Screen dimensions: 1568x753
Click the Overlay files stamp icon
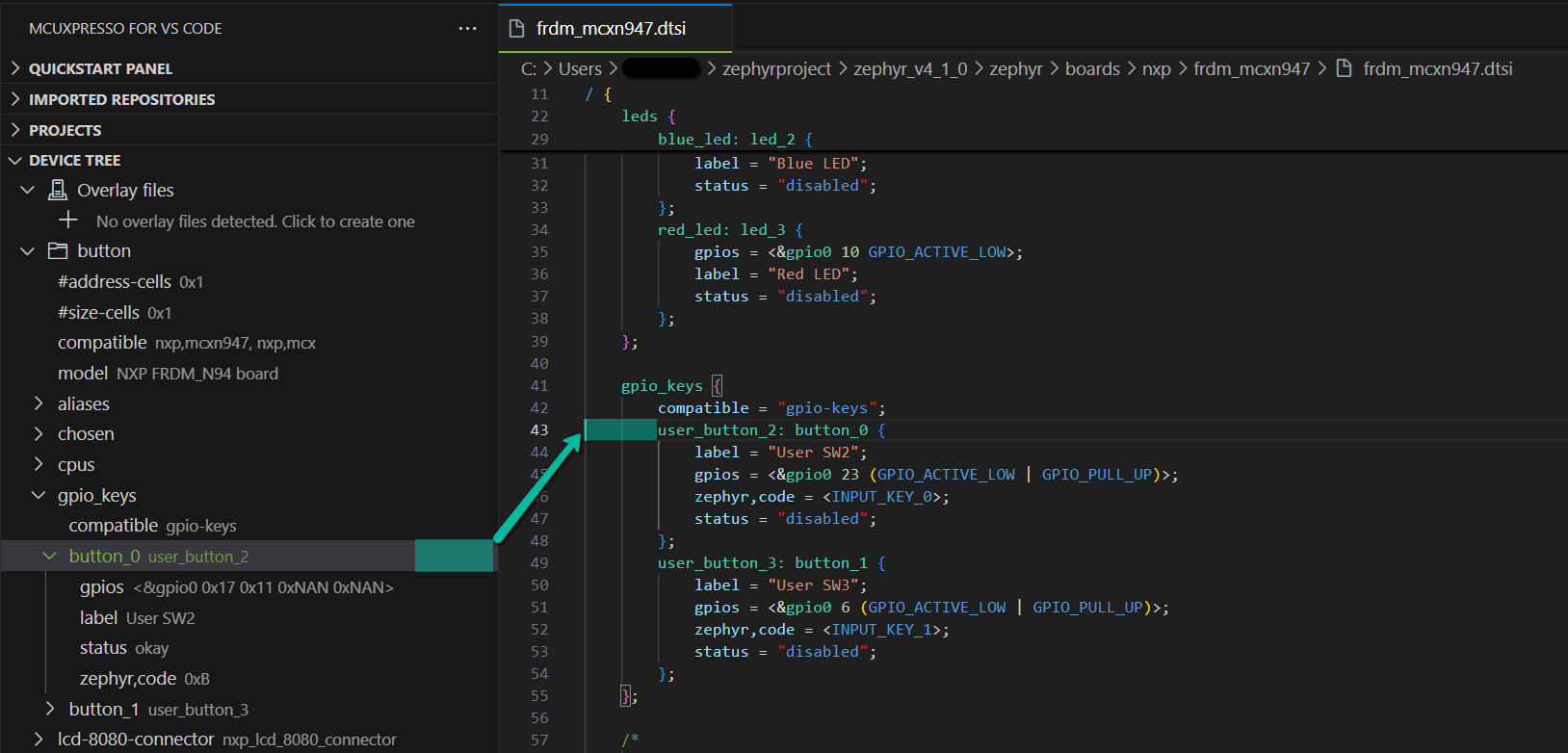point(58,190)
